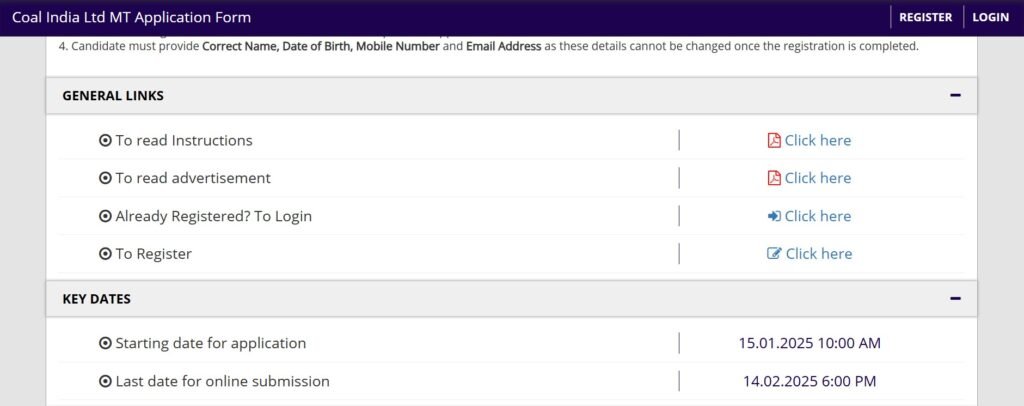The width and height of the screenshot is (1024, 406).
Task: Click bullet icon before To read Instructions
Action: coord(105,141)
